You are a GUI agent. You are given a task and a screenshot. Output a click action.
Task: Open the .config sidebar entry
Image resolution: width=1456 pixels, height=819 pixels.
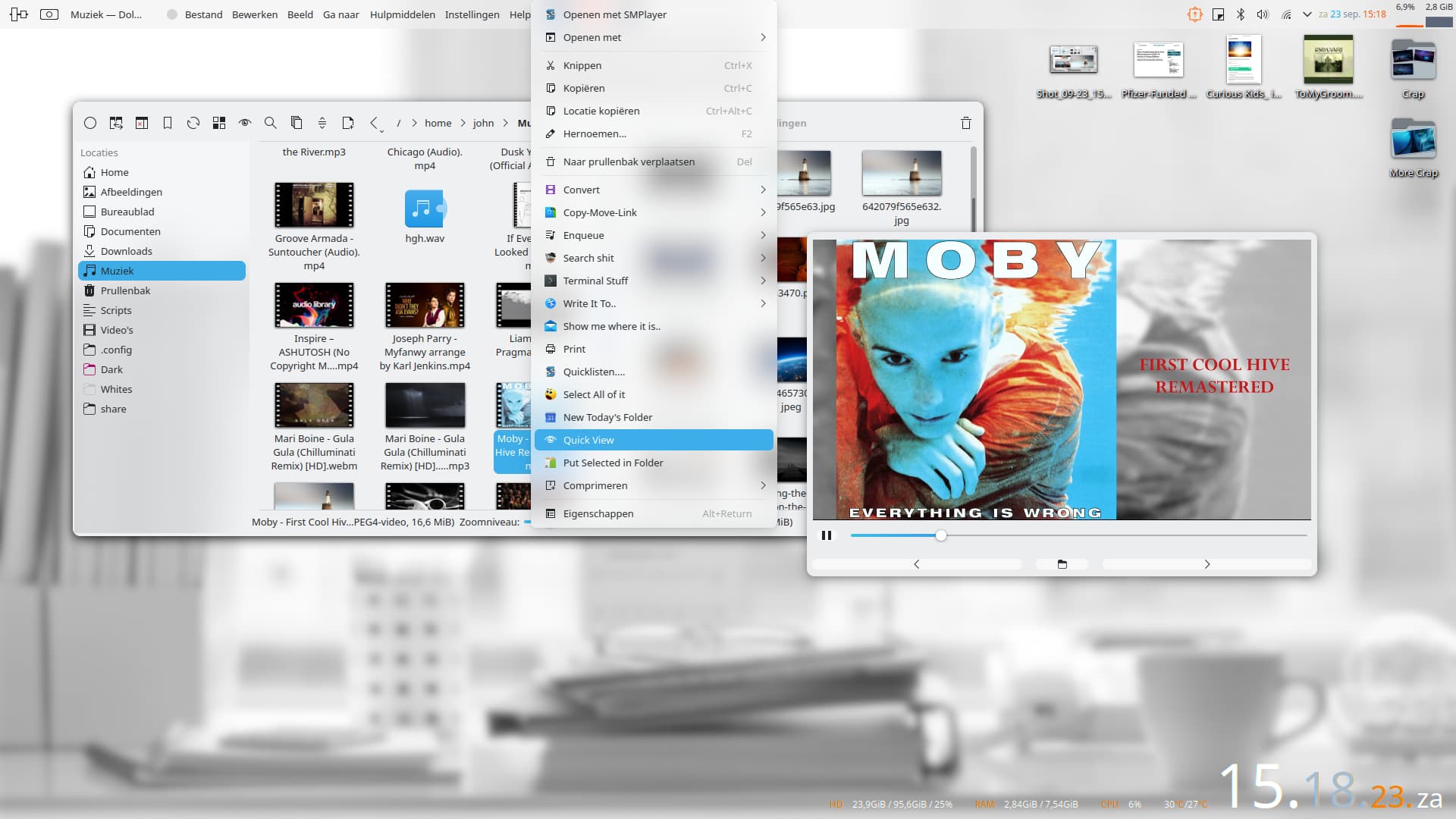162,350
